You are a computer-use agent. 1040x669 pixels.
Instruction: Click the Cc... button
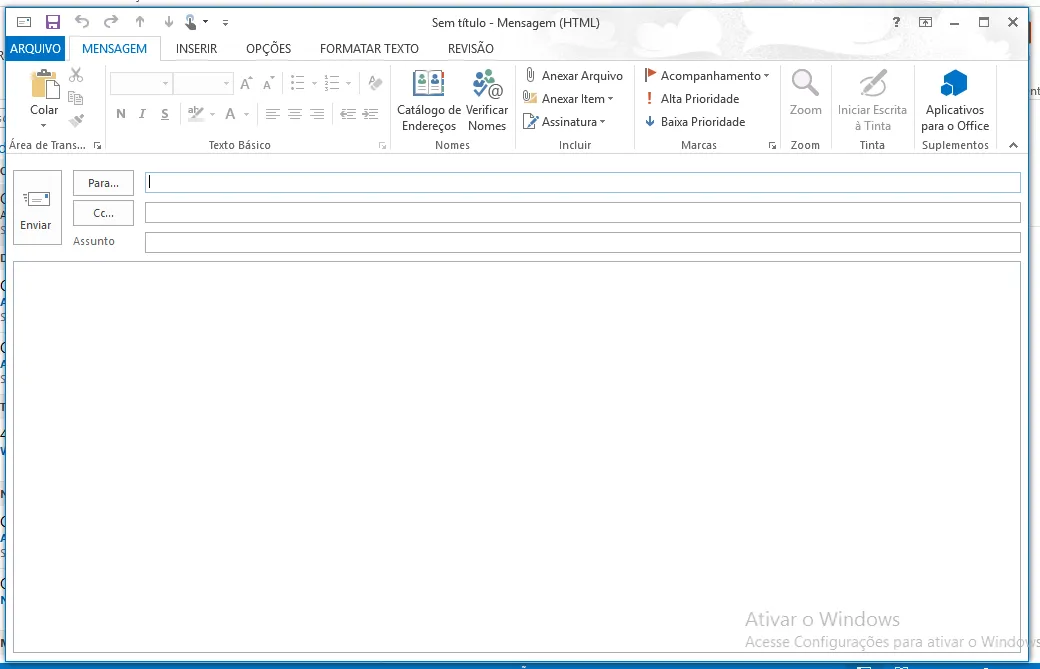(x=103, y=213)
